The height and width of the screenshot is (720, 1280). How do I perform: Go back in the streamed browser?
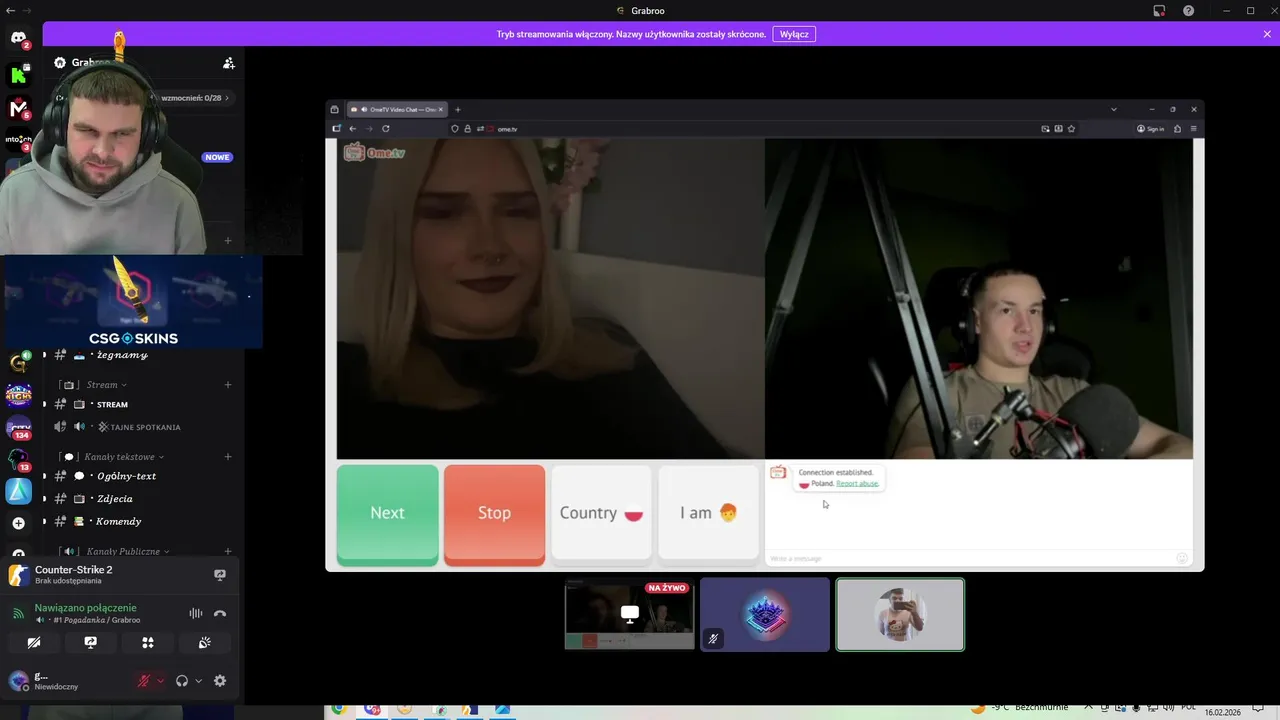coord(352,128)
